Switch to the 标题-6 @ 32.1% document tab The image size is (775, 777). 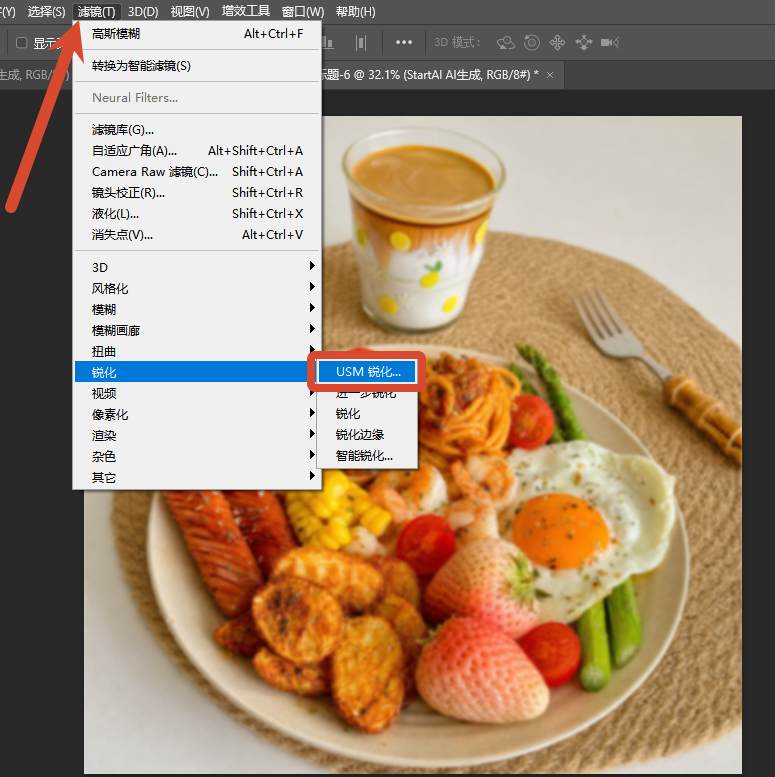point(430,75)
